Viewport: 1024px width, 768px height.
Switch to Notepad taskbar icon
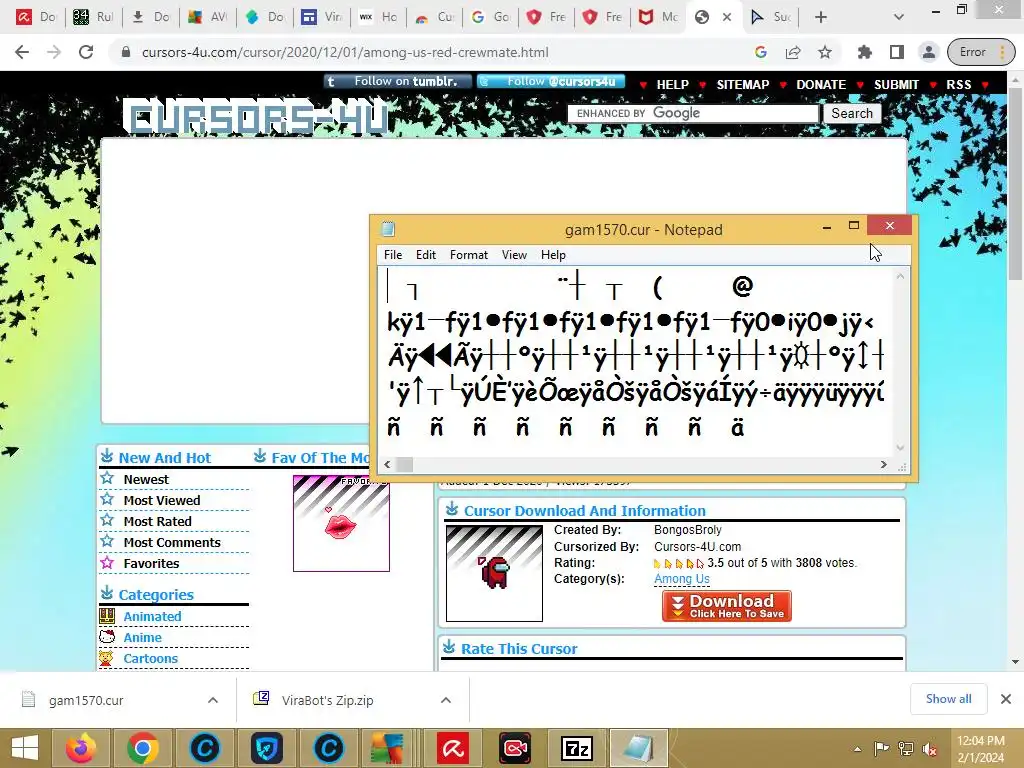tap(639, 748)
